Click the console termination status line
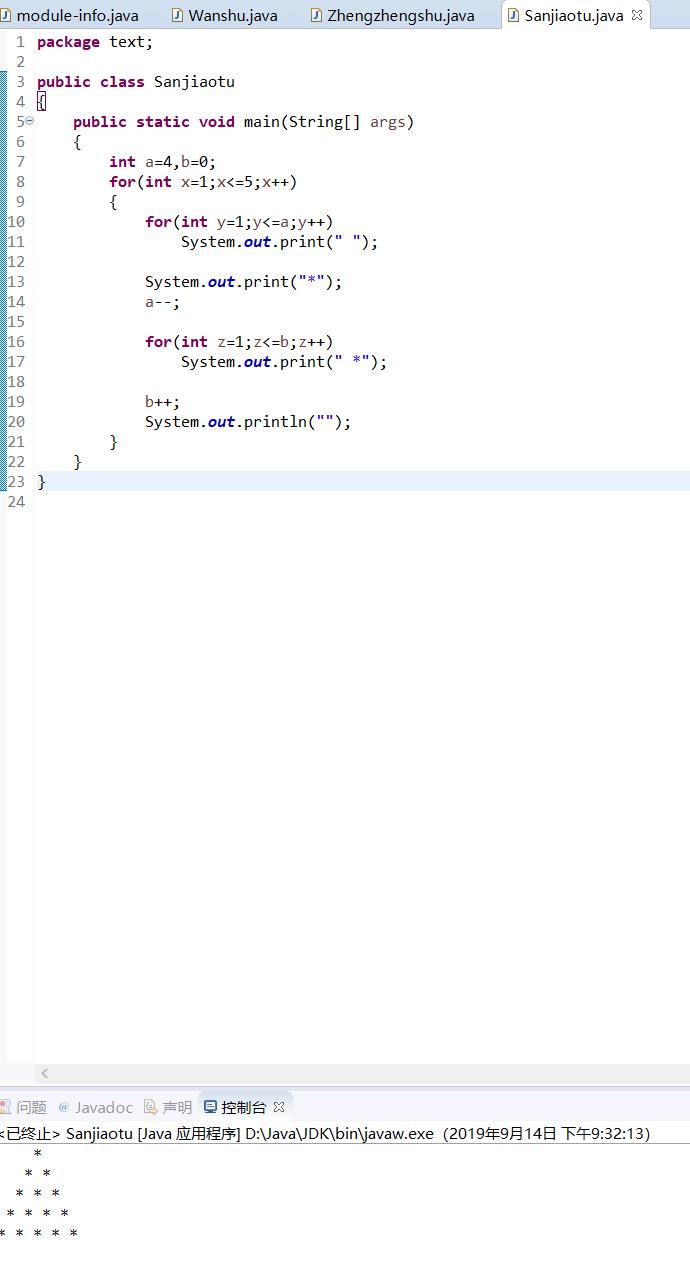The width and height of the screenshot is (690, 1277). [325, 1134]
